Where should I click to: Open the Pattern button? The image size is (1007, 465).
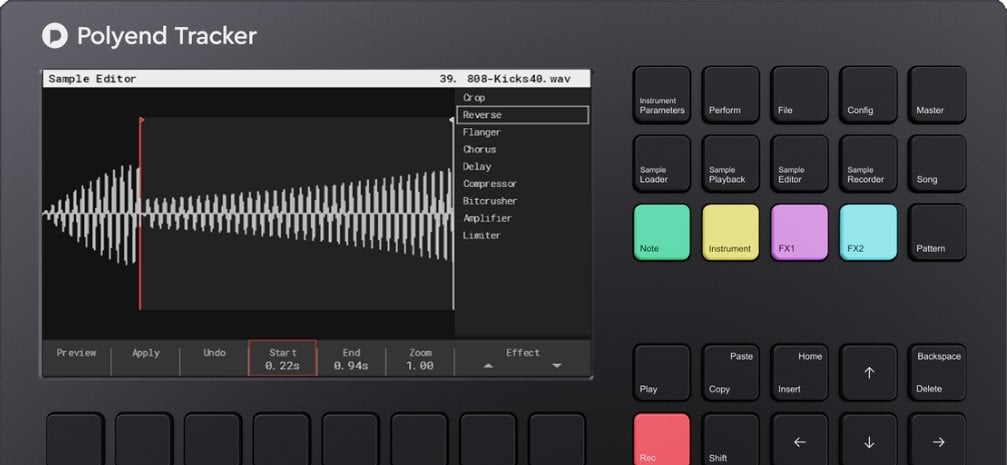937,232
